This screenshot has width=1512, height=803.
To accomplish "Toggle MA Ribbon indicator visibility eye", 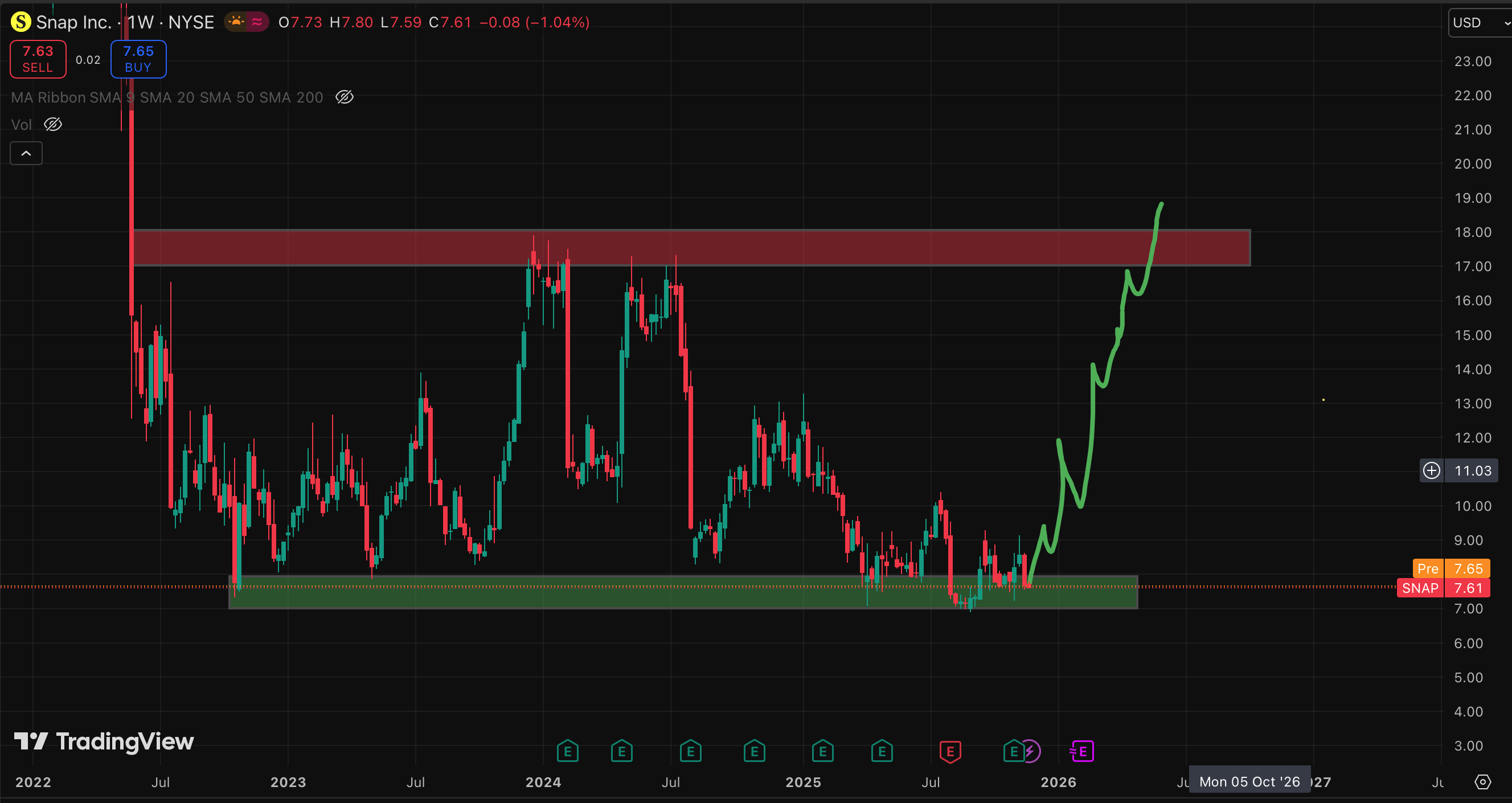I will pos(345,97).
